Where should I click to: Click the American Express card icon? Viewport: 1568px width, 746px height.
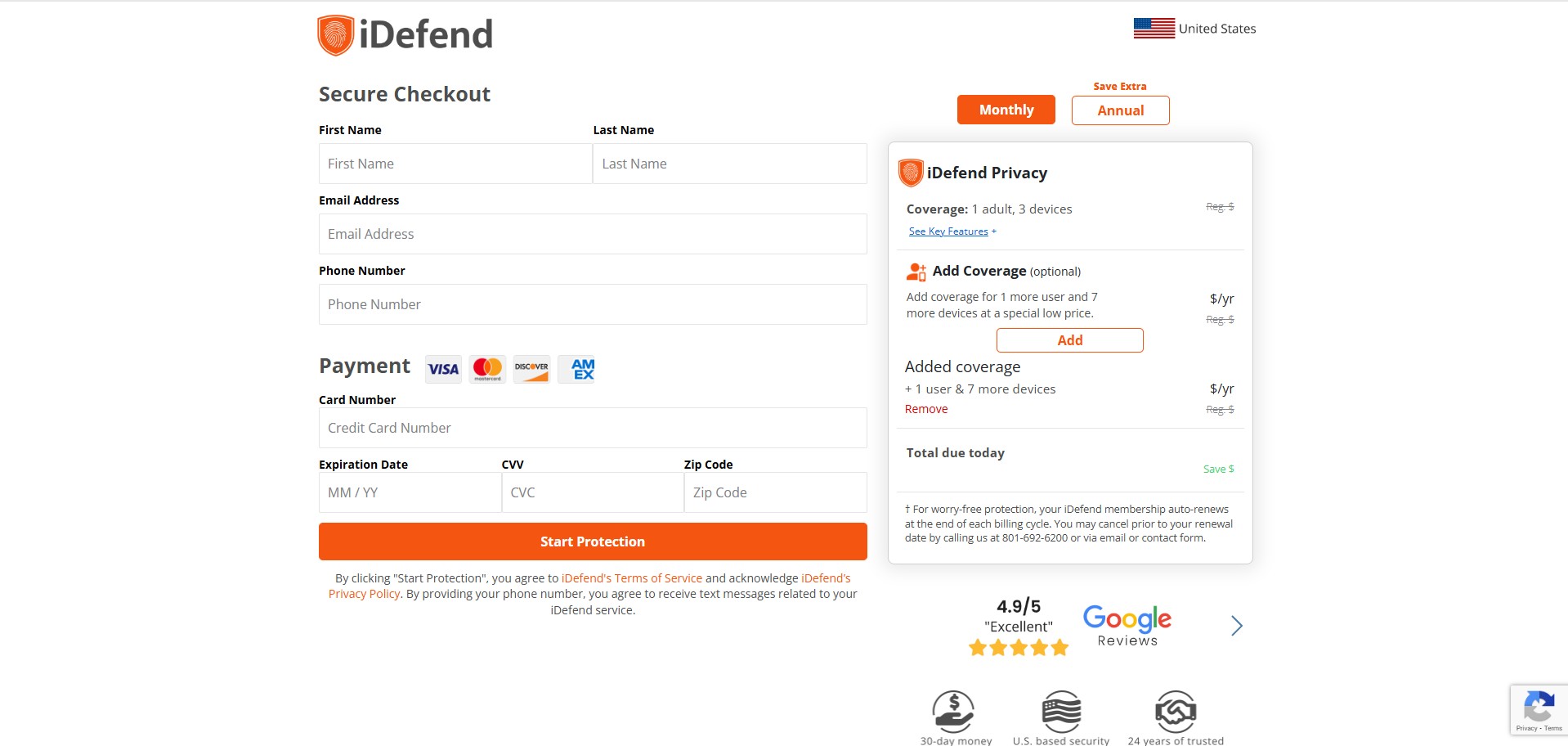[582, 369]
